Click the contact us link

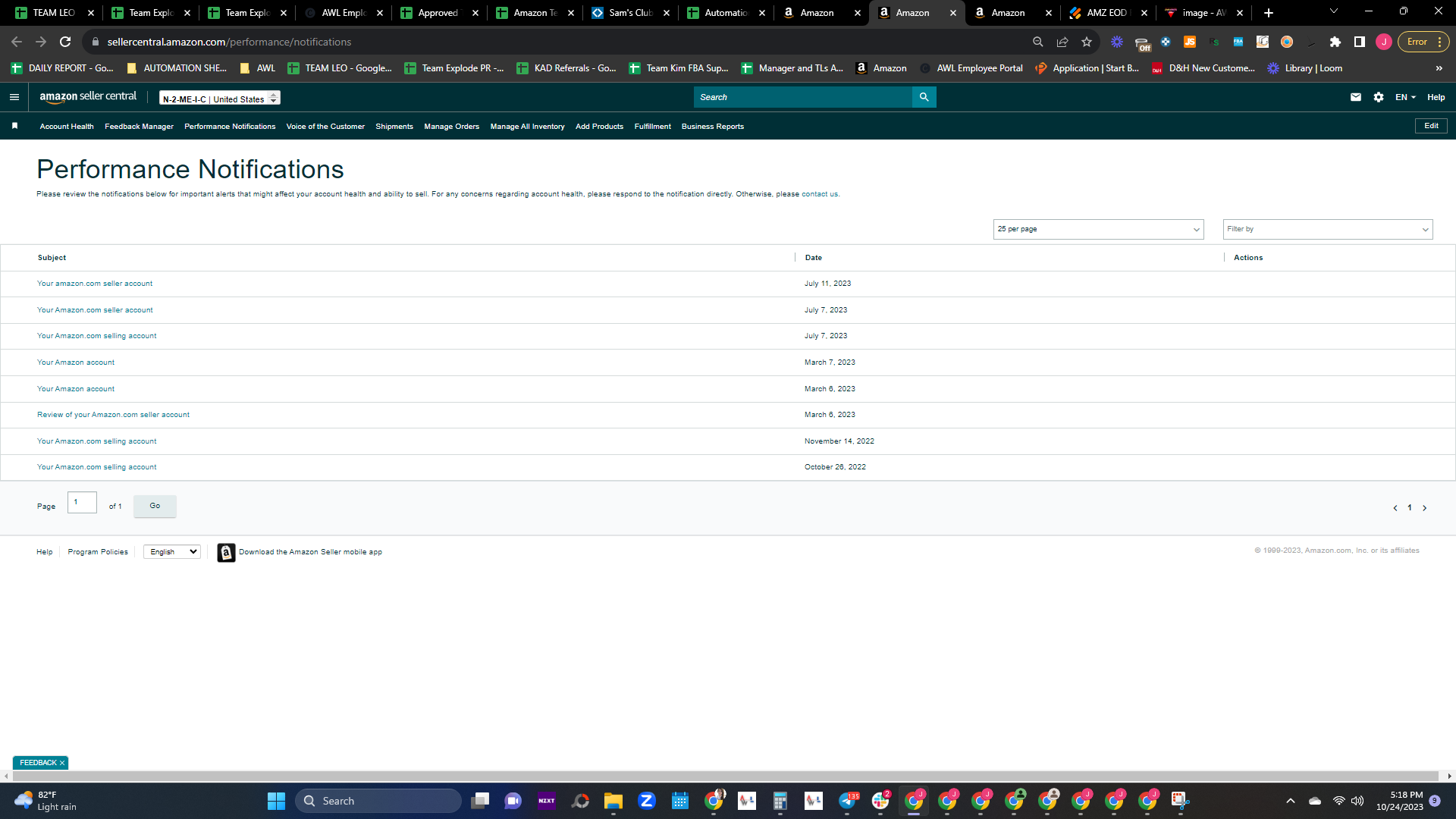(820, 194)
